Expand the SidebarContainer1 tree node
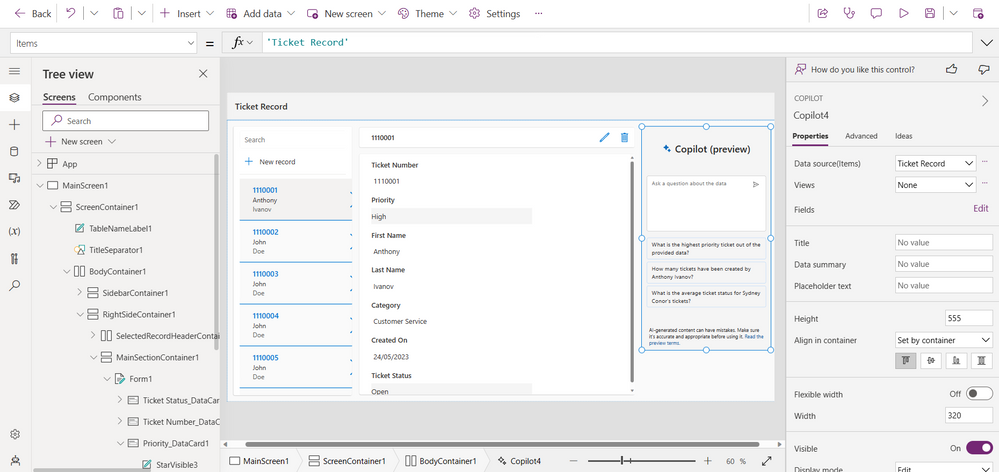999x472 pixels. click(80, 292)
